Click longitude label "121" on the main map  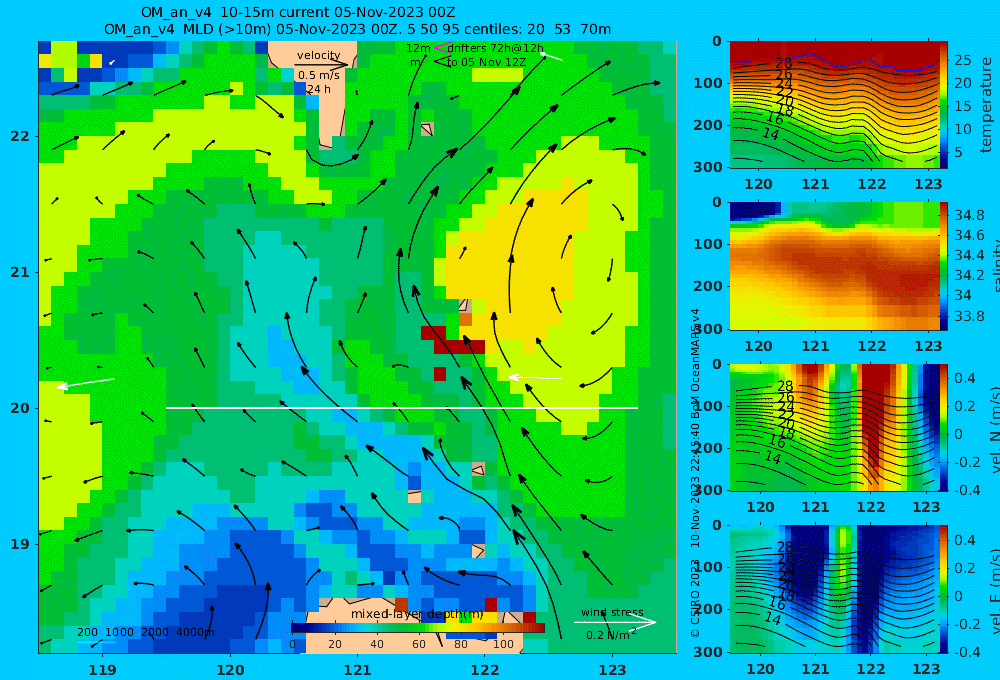coord(357,670)
